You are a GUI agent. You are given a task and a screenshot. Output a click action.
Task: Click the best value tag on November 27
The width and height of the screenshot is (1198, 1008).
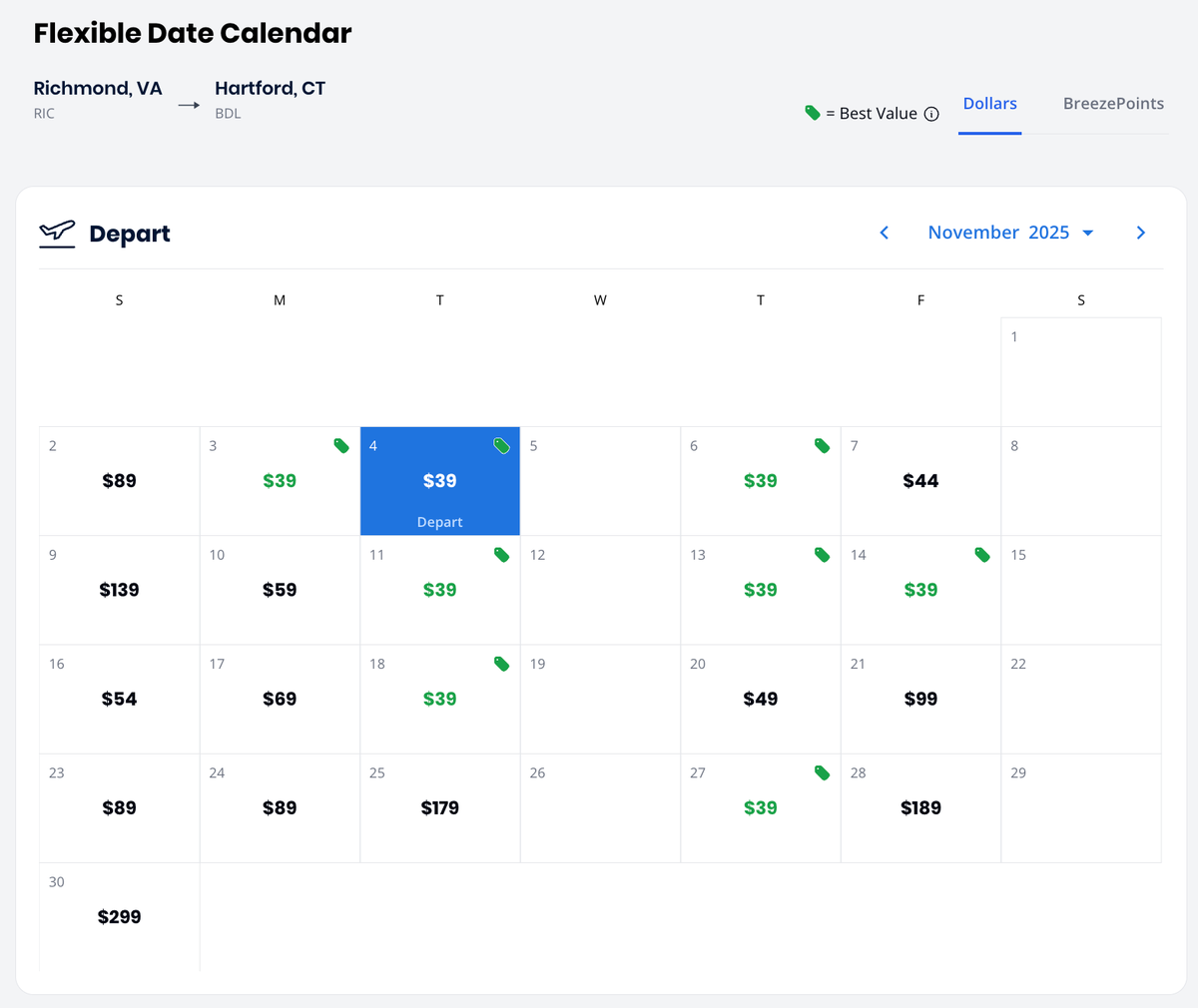pos(822,772)
